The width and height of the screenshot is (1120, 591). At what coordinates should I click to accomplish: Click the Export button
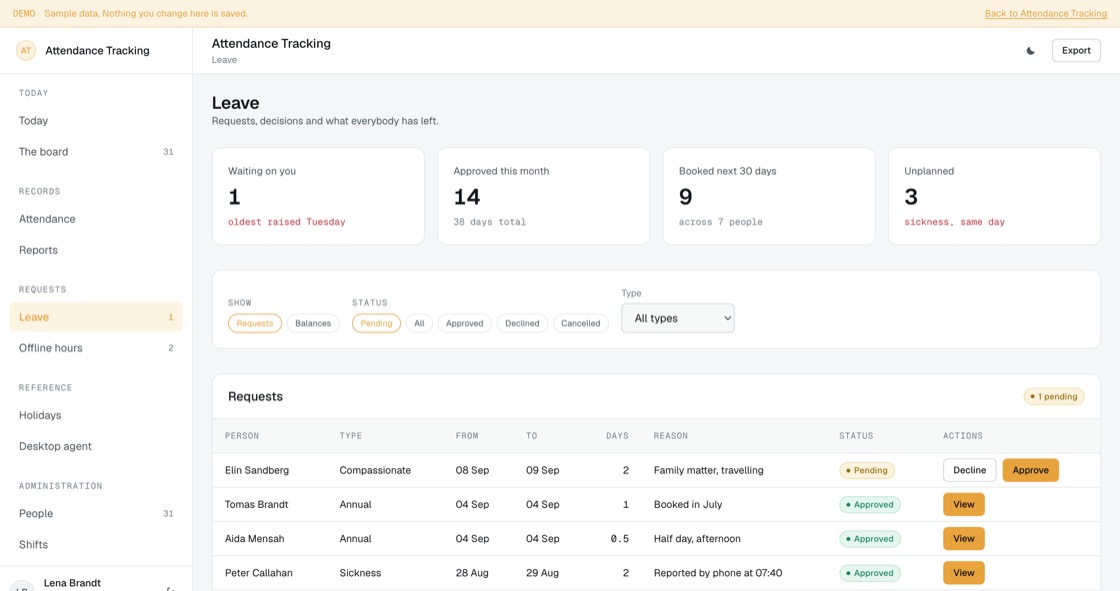(x=1076, y=51)
